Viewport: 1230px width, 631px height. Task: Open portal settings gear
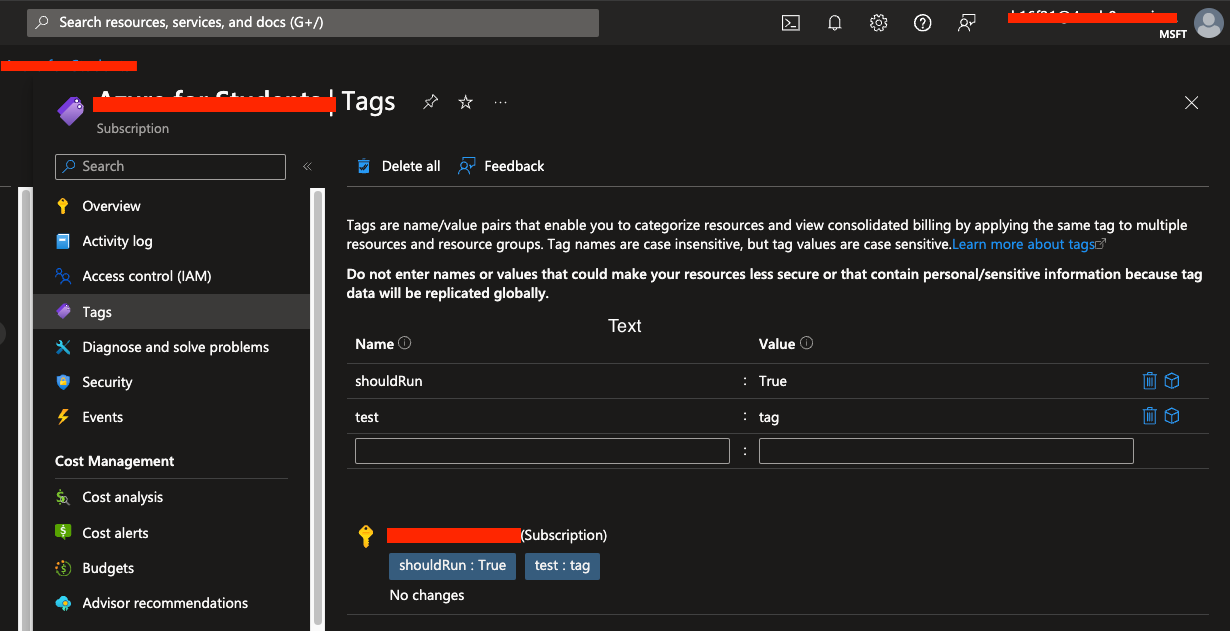pyautogui.click(x=878, y=23)
